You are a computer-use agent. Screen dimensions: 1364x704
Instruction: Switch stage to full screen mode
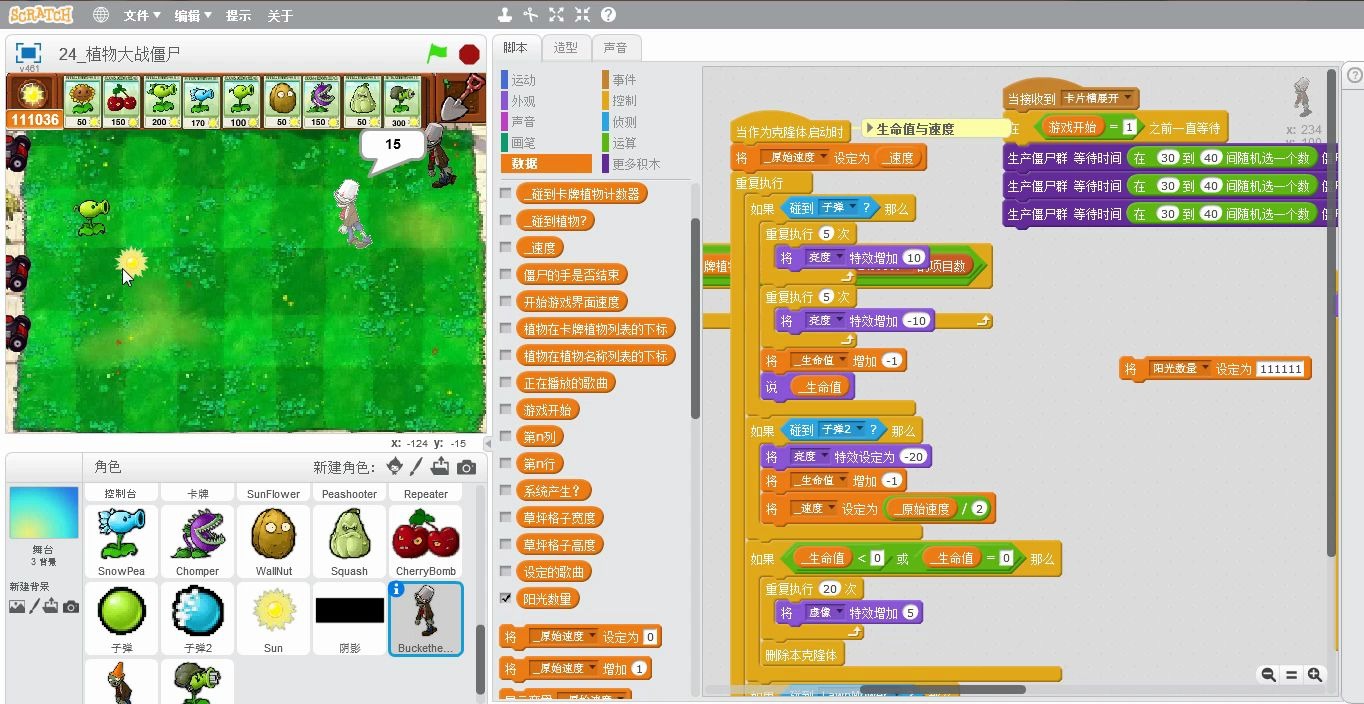[28, 53]
